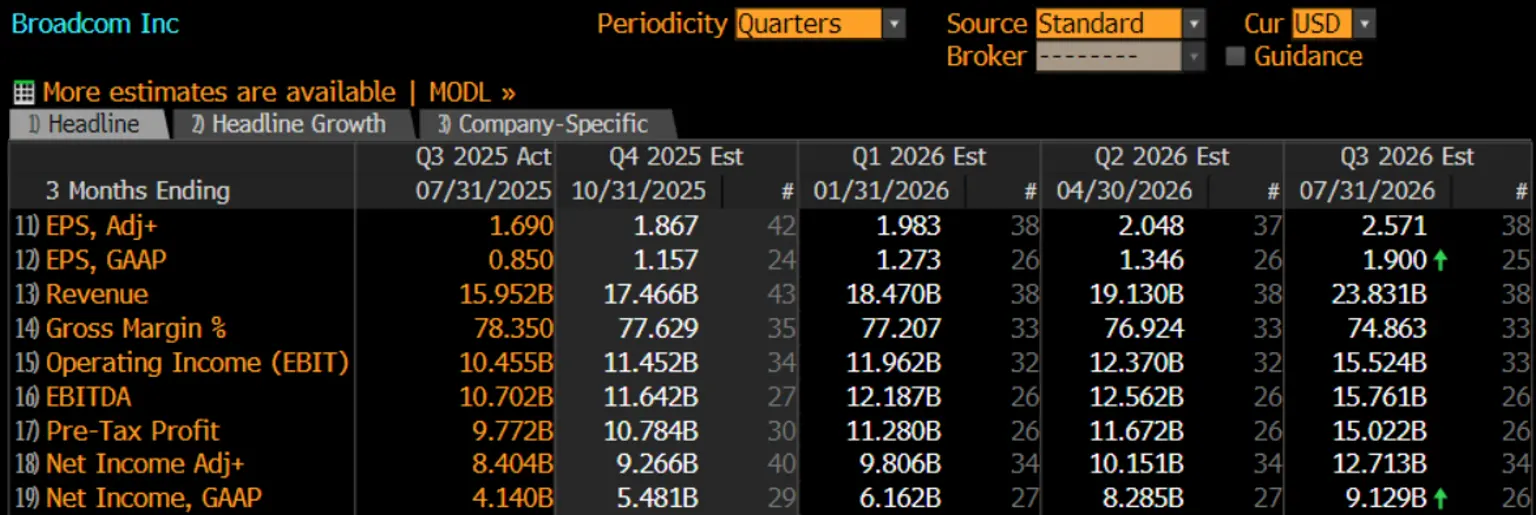Image resolution: width=1536 pixels, height=515 pixels.
Task: Switch to the Headline Growth tab
Action: 292,124
